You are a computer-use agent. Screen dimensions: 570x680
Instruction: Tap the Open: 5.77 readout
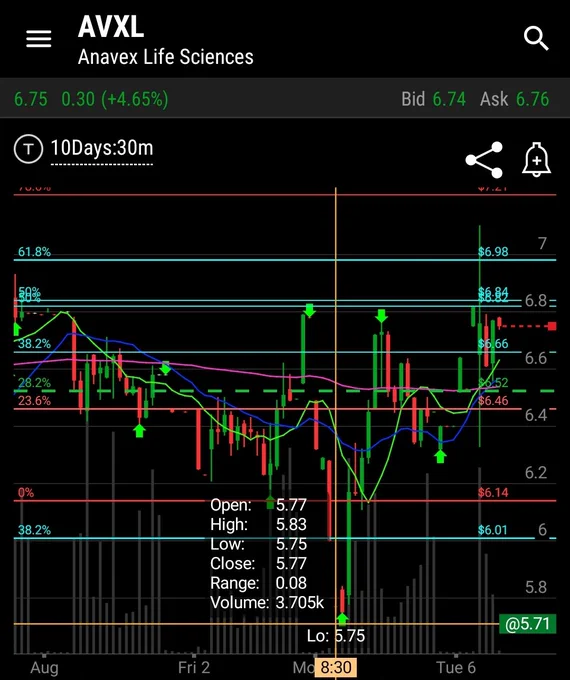pyautogui.click(x=259, y=505)
